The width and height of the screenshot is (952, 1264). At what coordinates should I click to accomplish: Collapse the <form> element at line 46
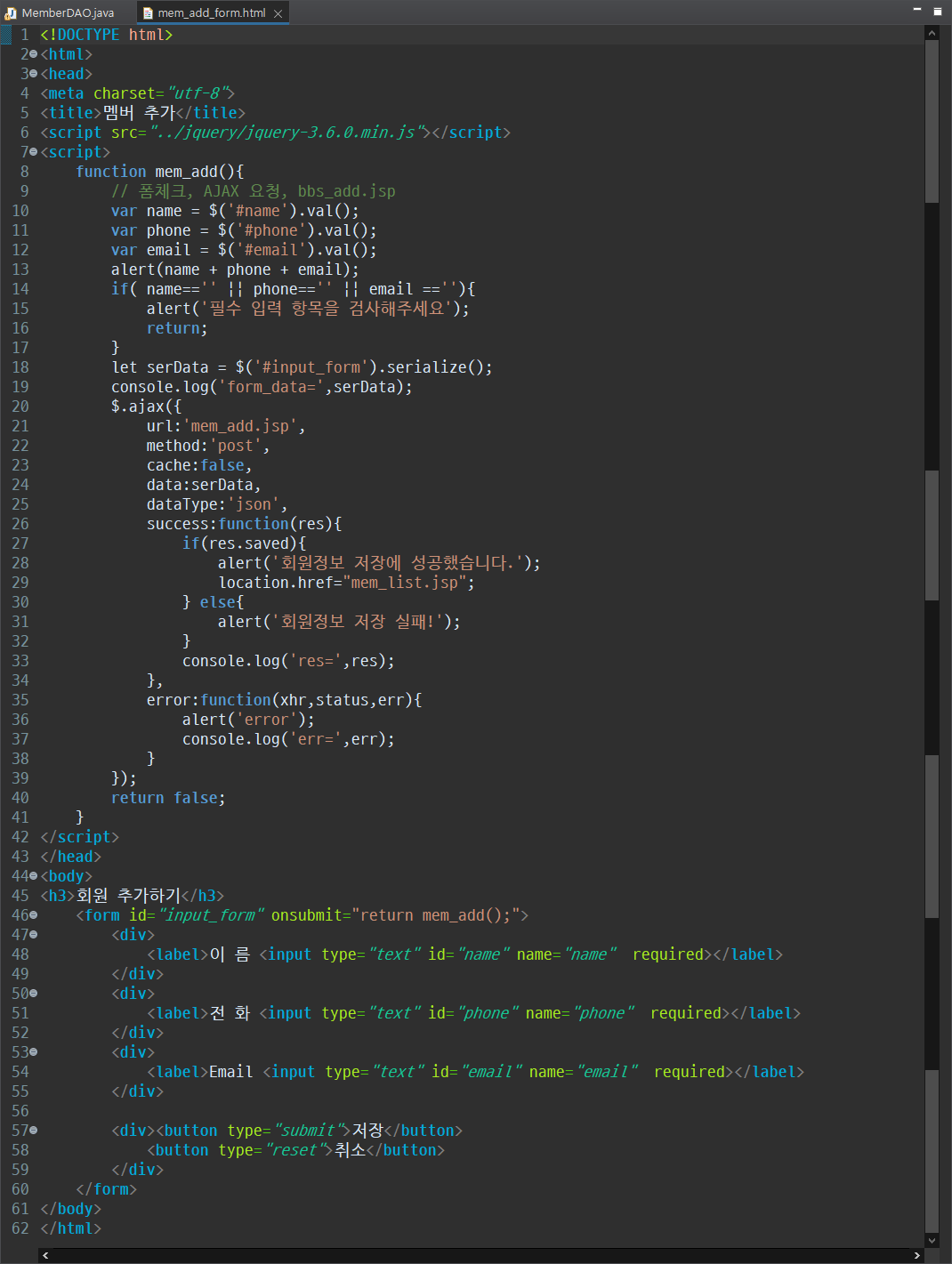tap(34, 915)
